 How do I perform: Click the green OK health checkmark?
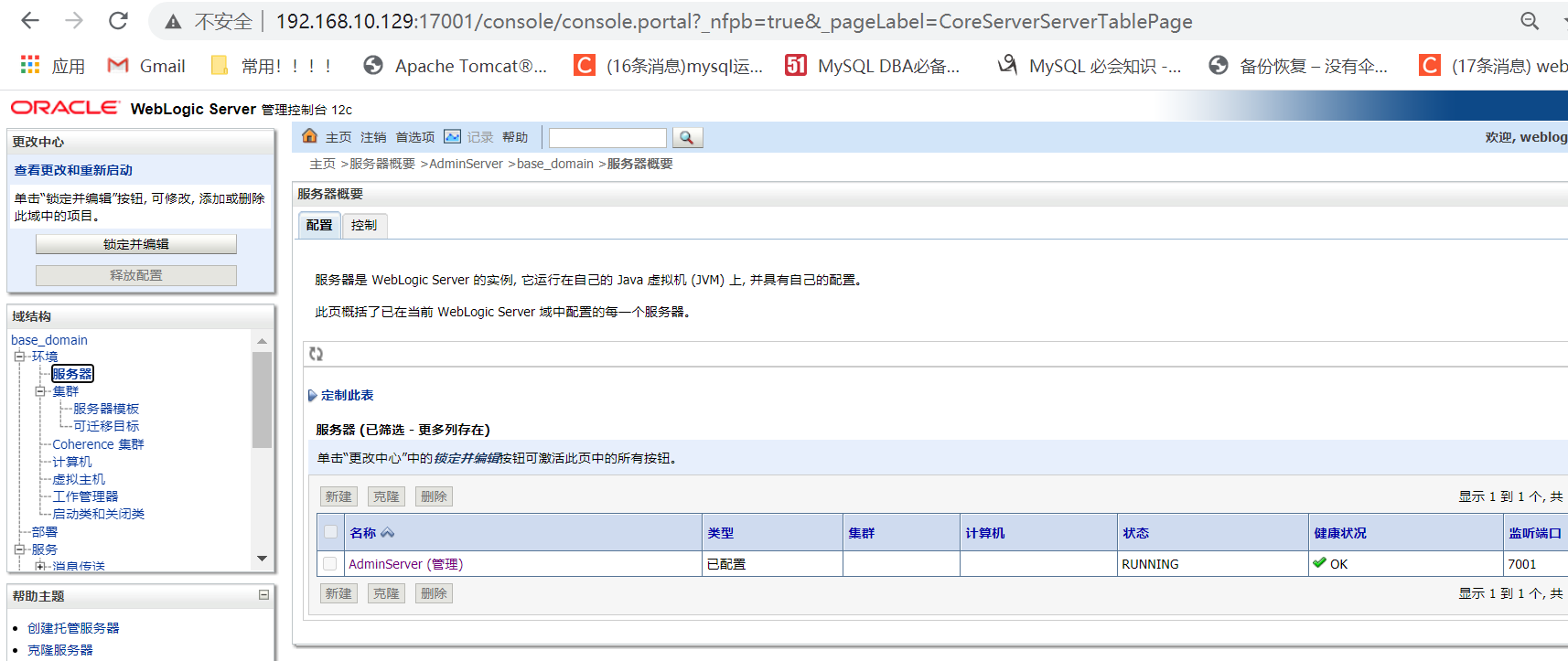(x=1319, y=563)
